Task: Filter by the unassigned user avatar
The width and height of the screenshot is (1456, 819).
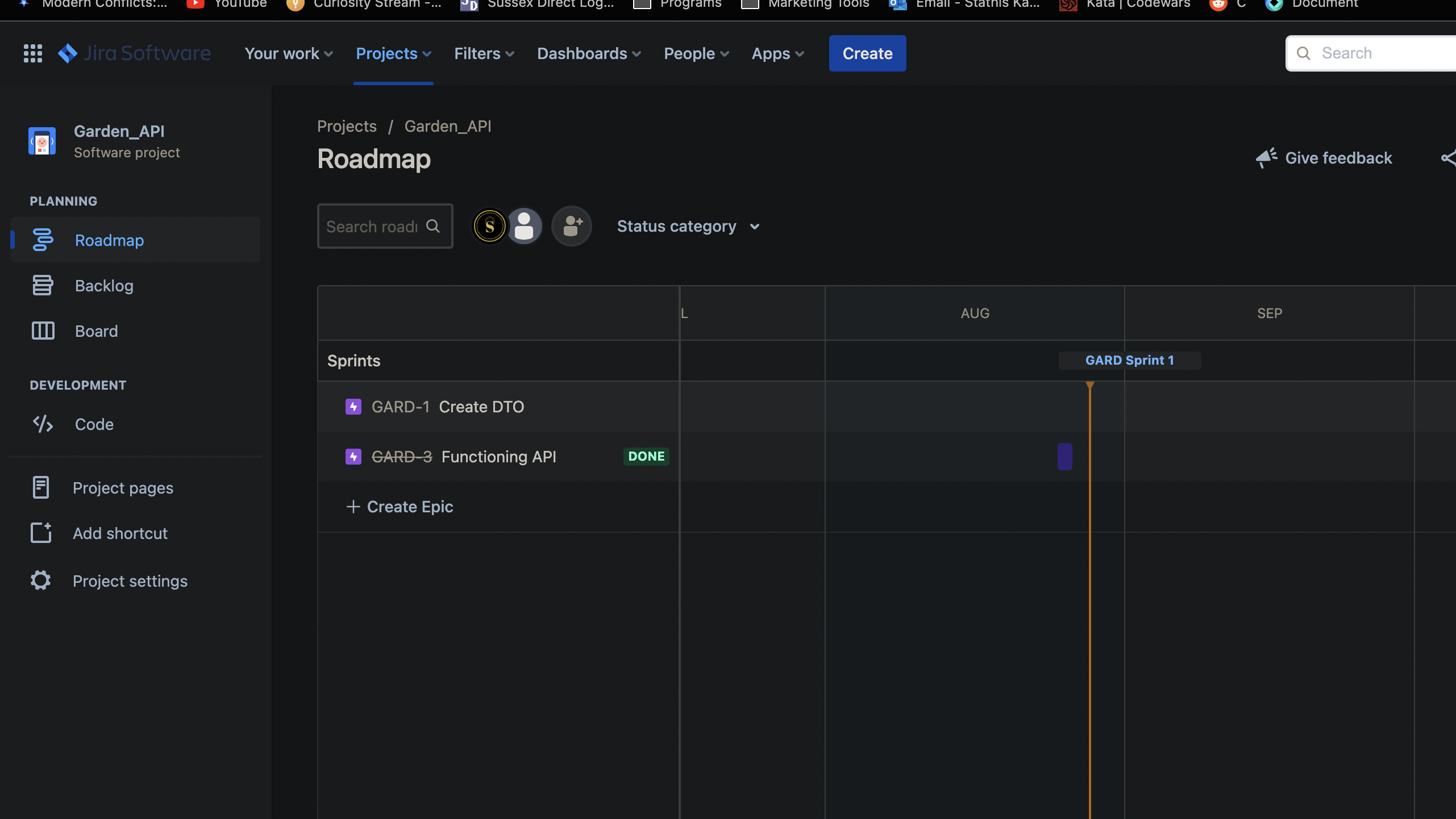Action: pos(525,226)
